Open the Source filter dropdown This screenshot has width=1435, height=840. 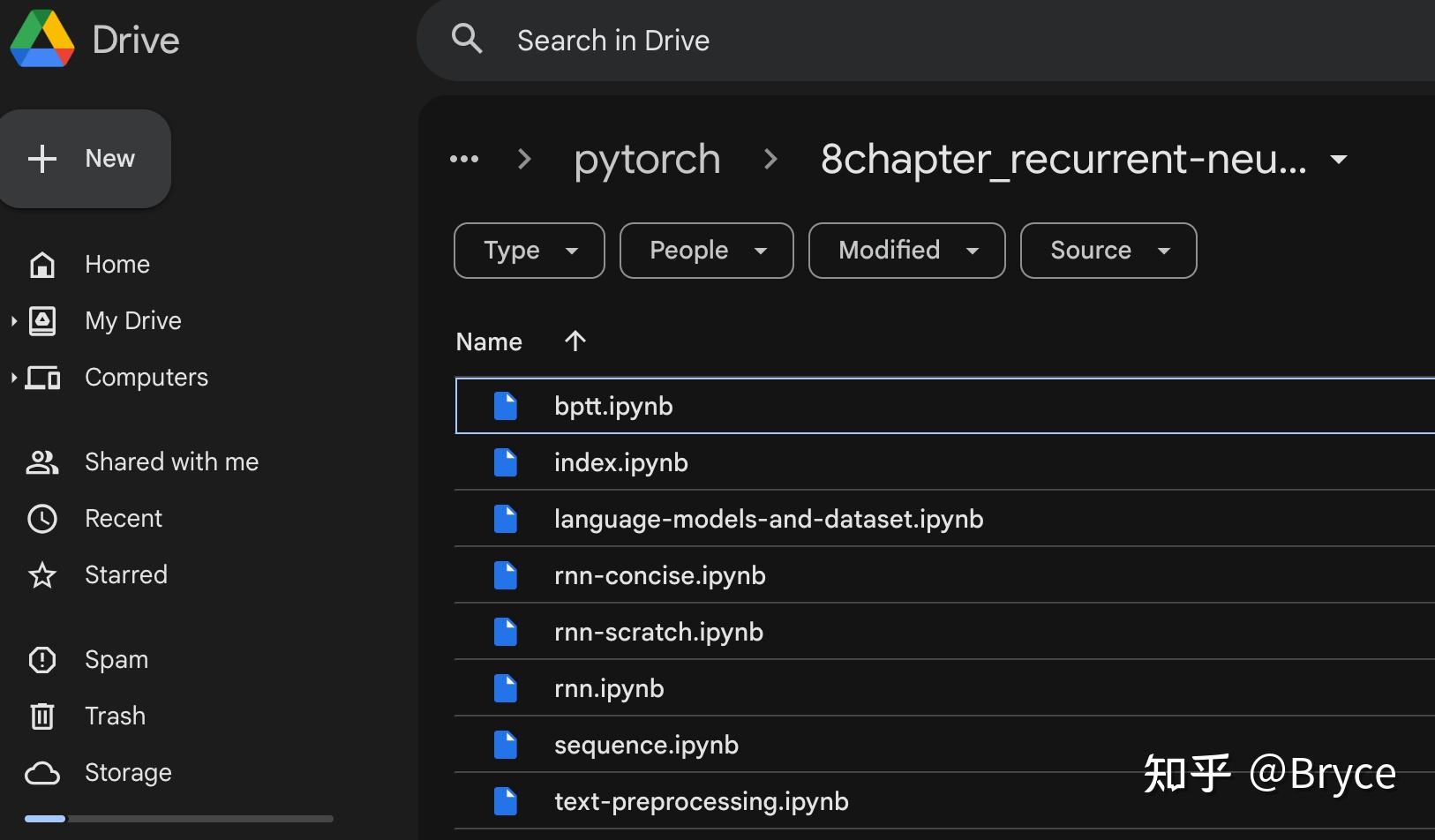1108,250
